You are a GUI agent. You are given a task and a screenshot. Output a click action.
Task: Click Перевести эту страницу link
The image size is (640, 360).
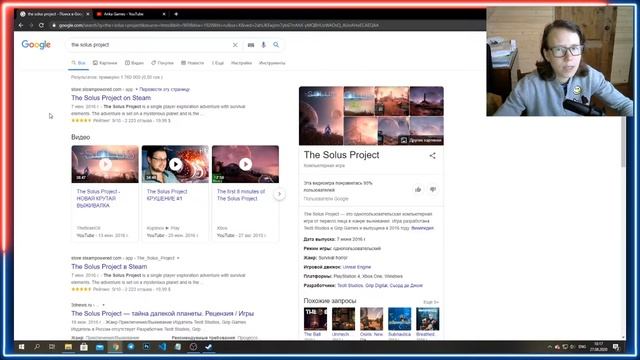(x=164, y=89)
